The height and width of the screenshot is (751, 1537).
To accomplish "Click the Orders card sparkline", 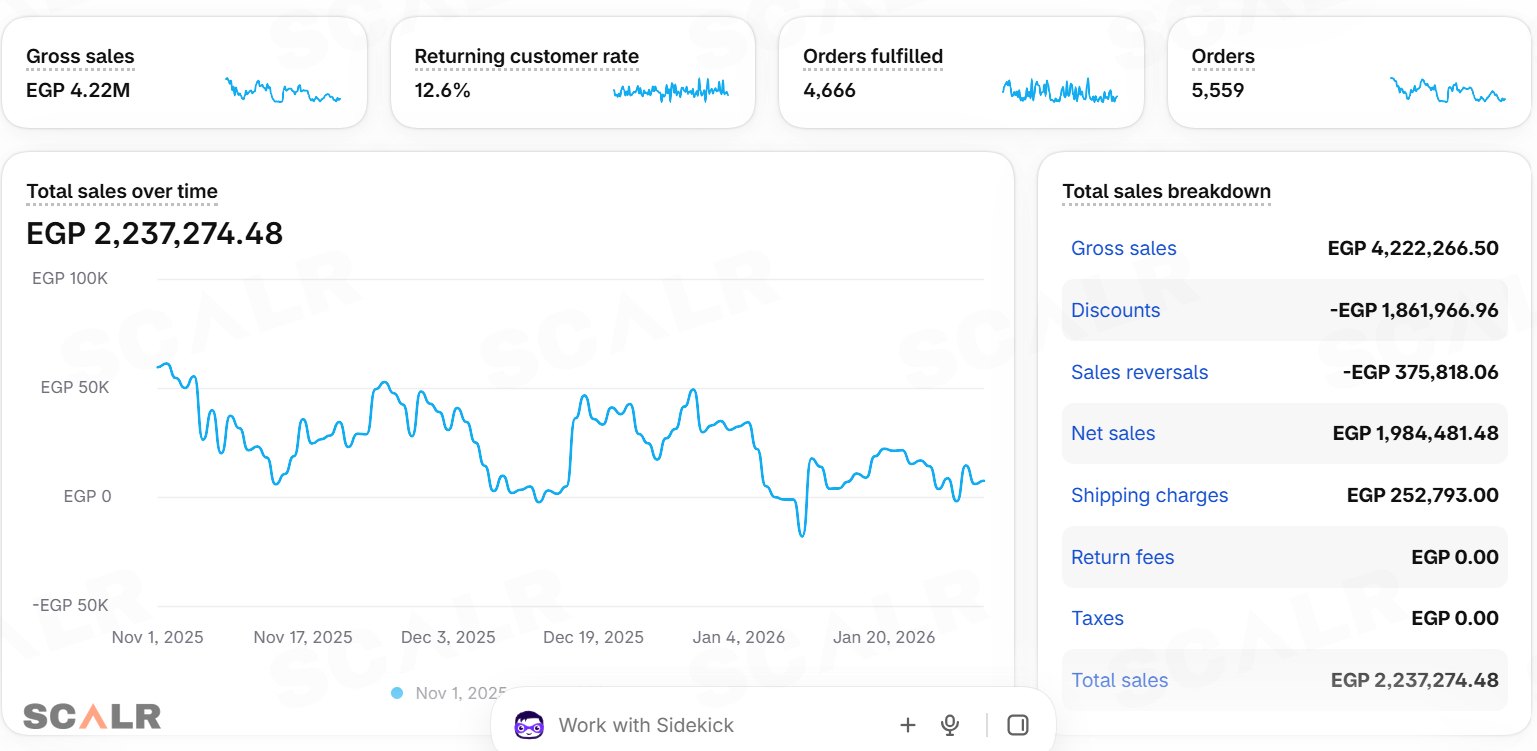I will (1448, 90).
